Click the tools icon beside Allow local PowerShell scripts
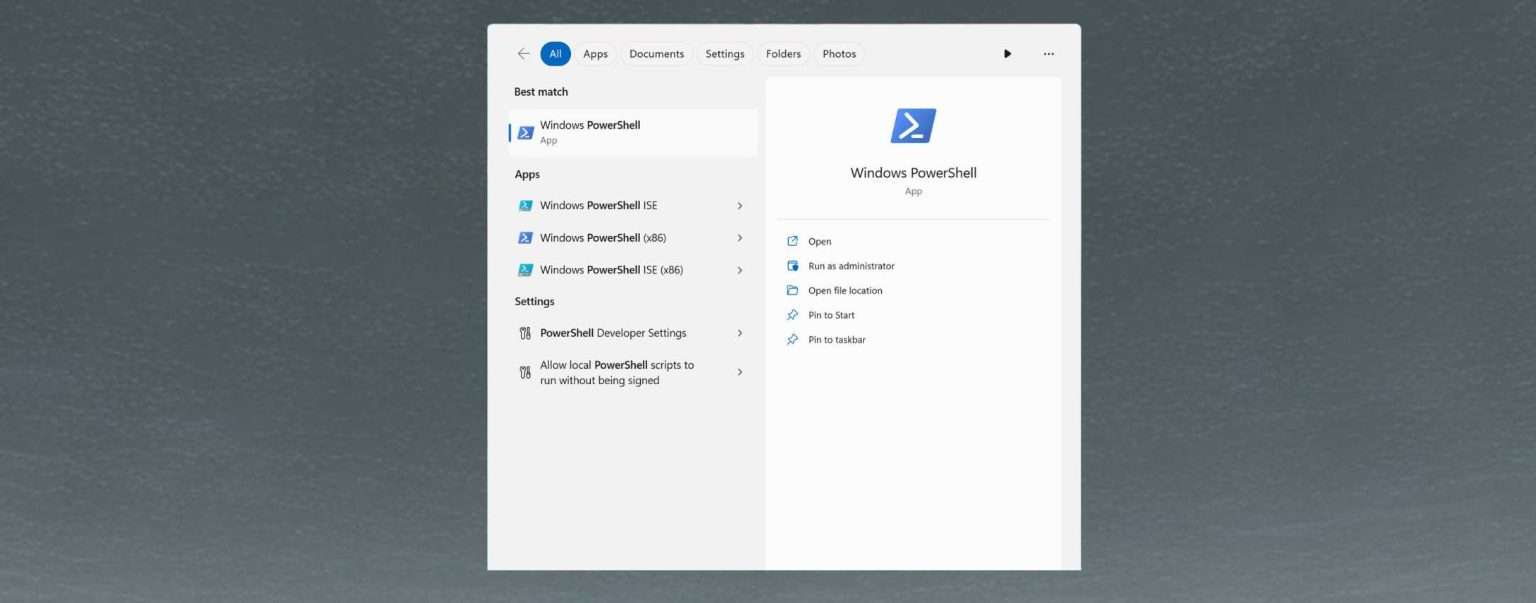Image resolution: width=1536 pixels, height=603 pixels. (x=525, y=372)
